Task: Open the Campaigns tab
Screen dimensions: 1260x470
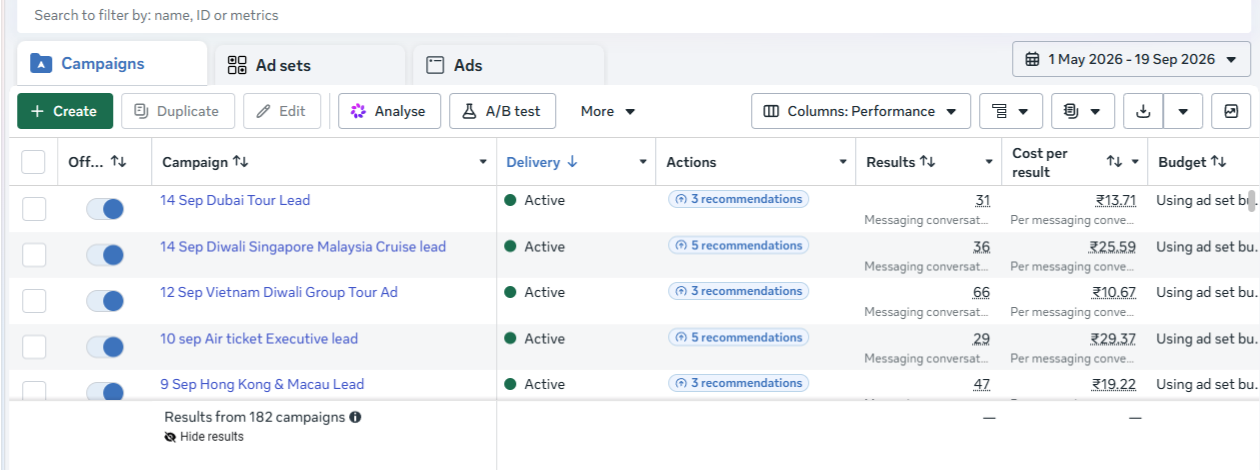Action: pyautogui.click(x=112, y=63)
